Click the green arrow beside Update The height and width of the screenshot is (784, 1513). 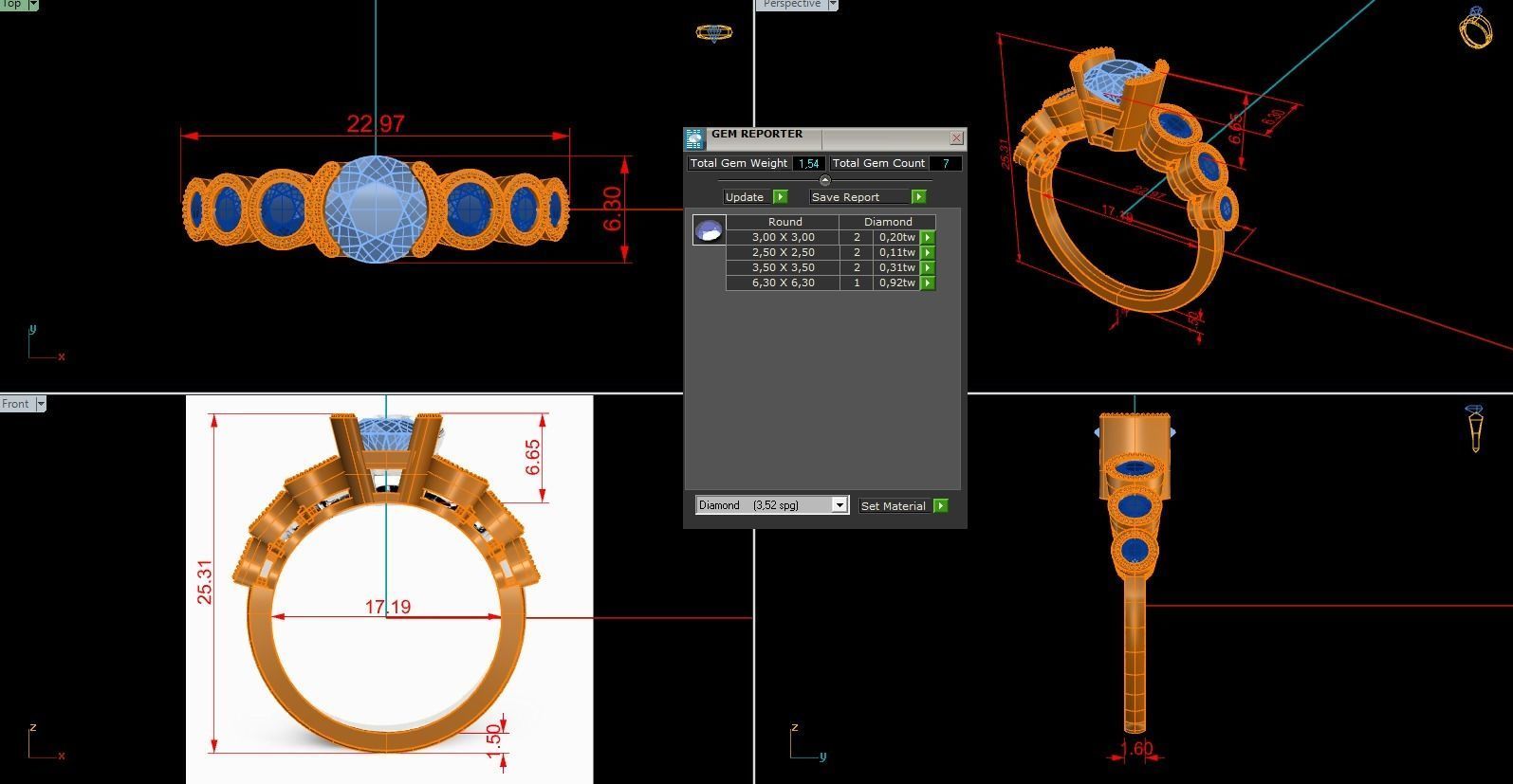(780, 196)
